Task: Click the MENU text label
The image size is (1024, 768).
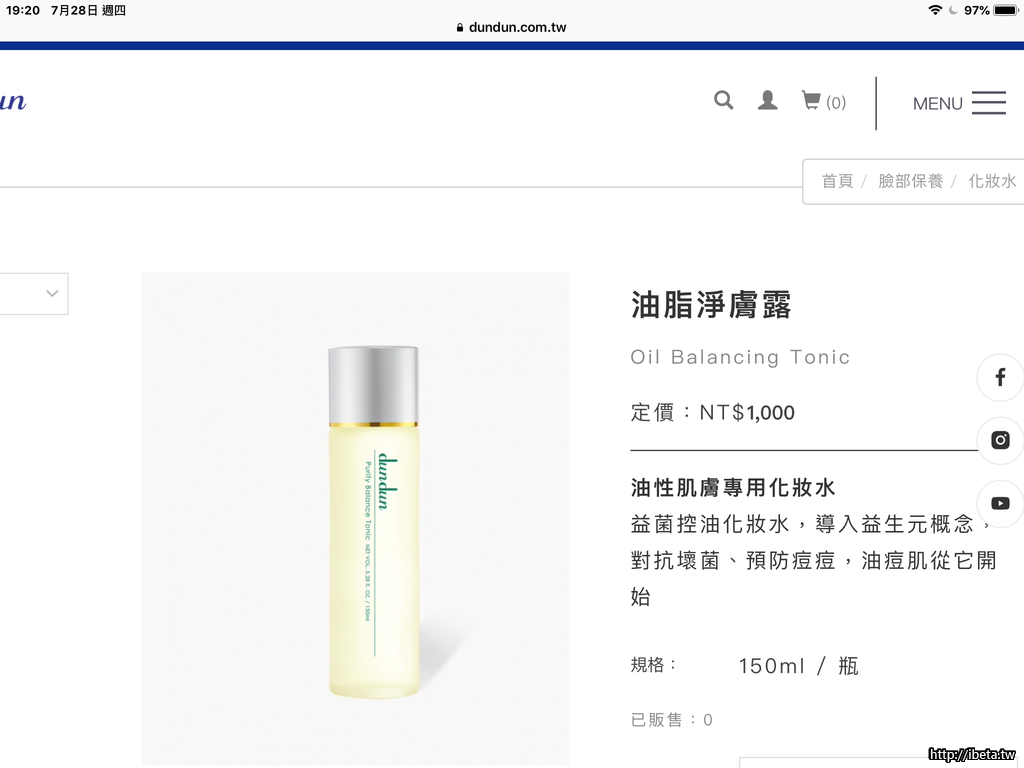Action: click(x=937, y=104)
